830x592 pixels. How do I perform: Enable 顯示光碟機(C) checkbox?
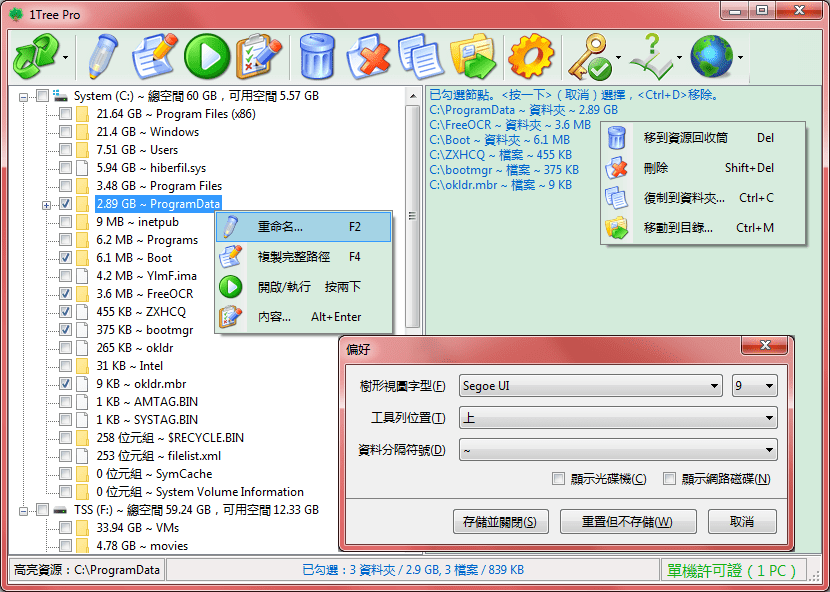(558, 479)
